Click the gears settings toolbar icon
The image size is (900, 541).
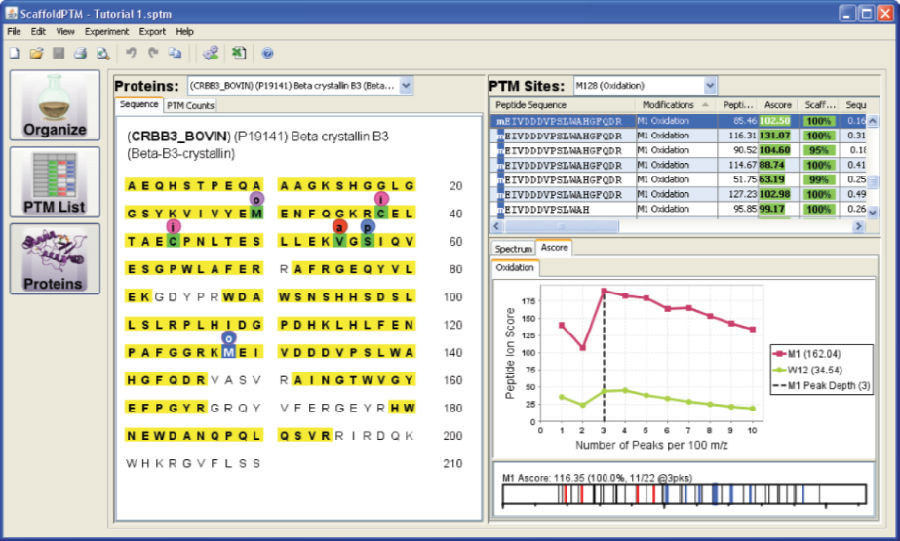pos(211,53)
